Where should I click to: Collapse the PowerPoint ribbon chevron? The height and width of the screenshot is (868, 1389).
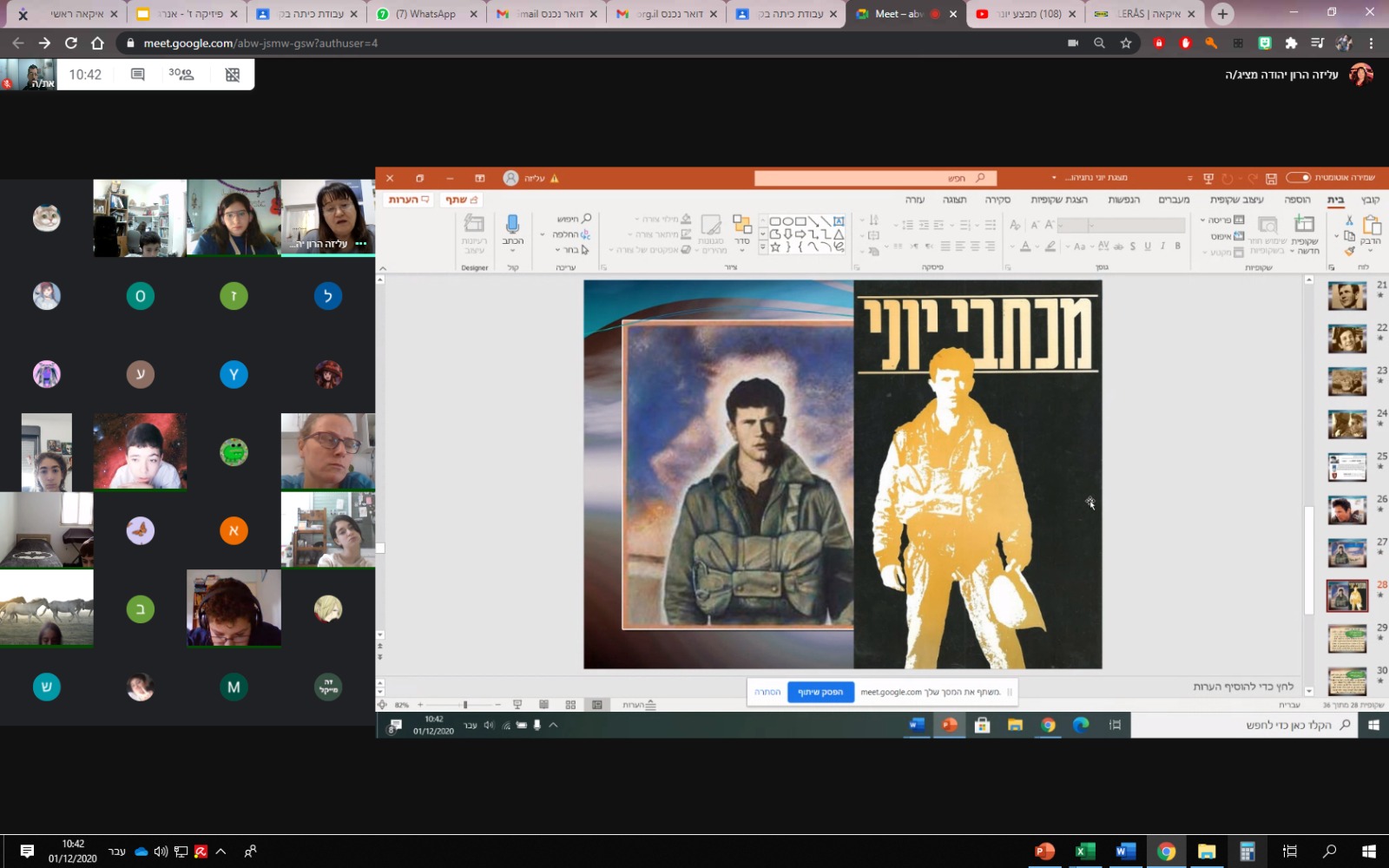tap(383, 269)
